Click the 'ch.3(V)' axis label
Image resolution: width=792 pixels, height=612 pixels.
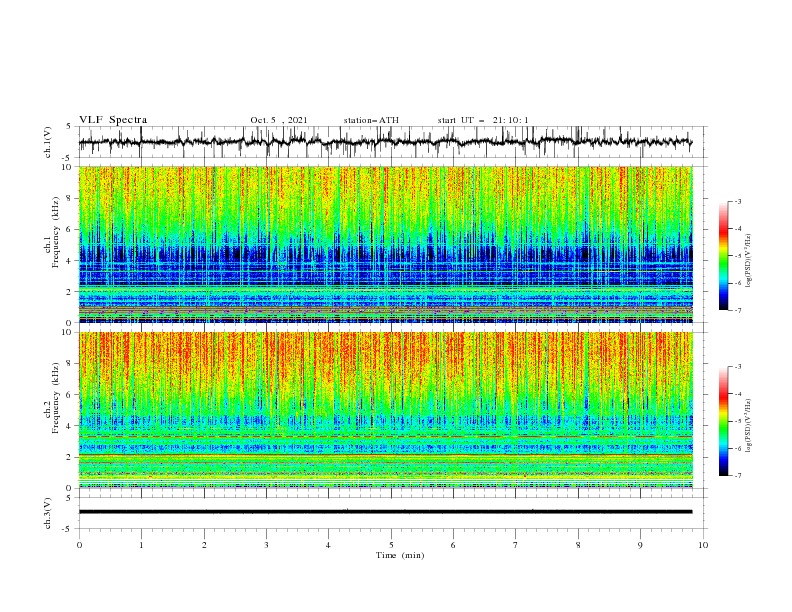48,513
